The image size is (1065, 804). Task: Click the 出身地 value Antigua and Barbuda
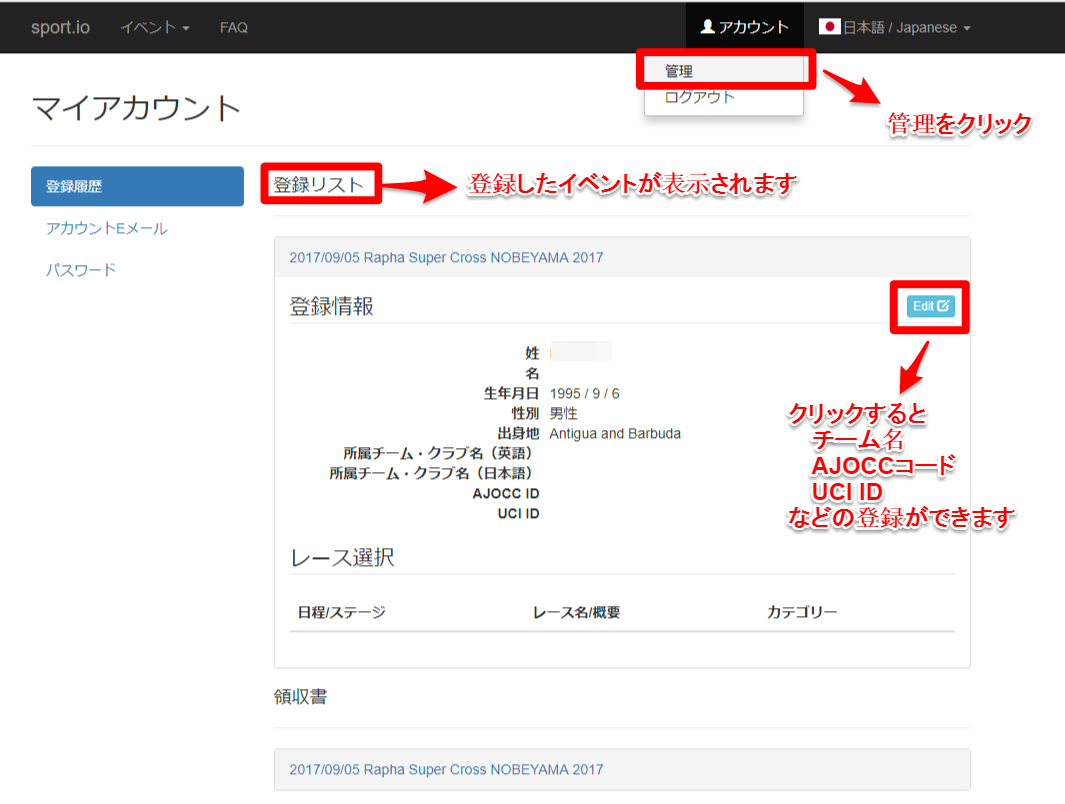(615, 433)
